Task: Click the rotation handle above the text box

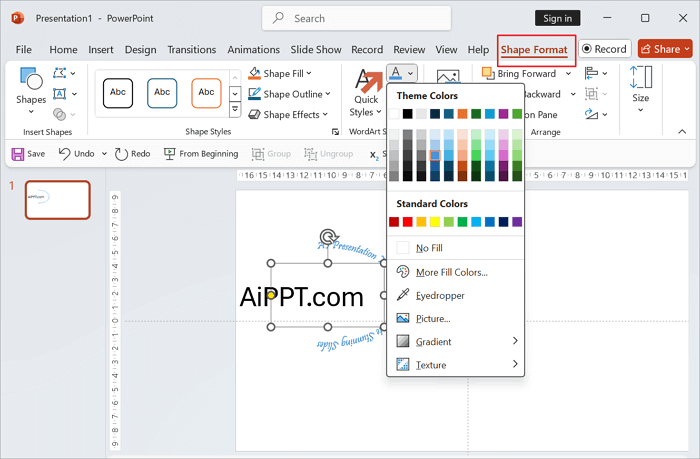Action: tap(328, 237)
